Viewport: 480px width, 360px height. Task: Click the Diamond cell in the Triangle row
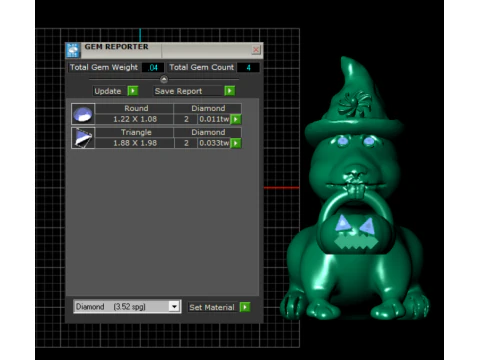point(208,132)
